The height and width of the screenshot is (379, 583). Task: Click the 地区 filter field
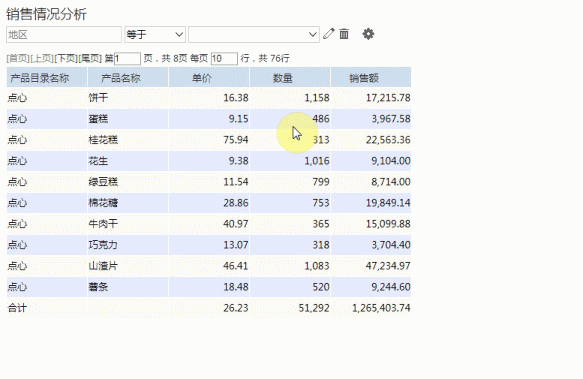[x=64, y=35]
